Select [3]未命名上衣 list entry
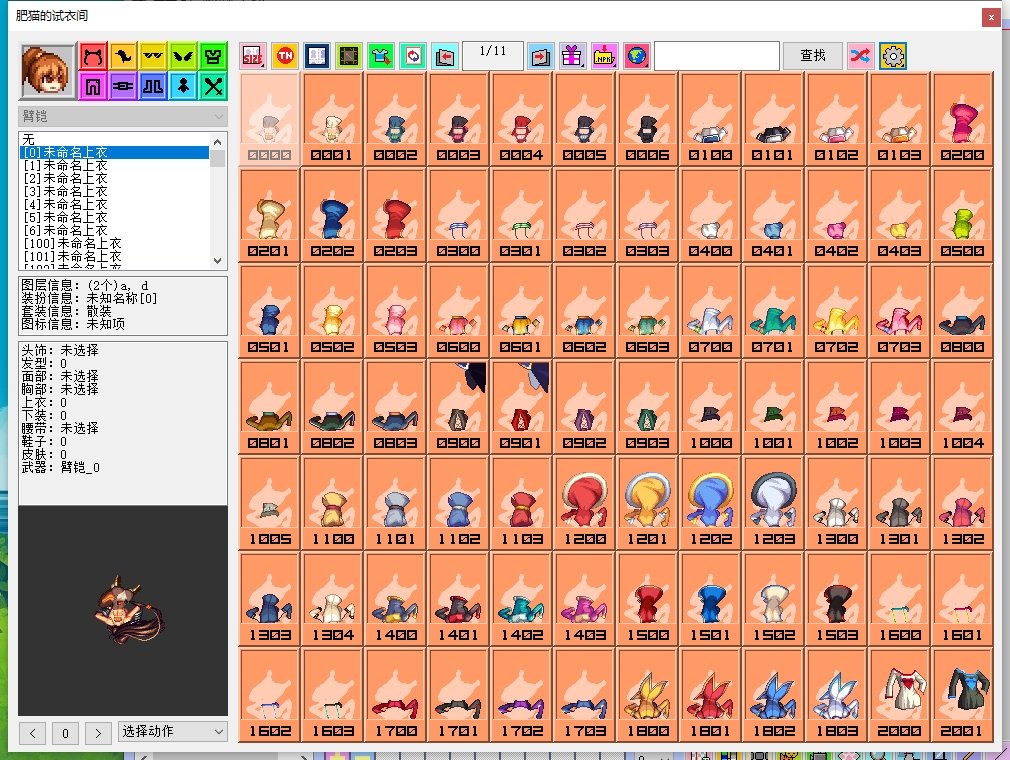This screenshot has height=760, width=1010. tap(115, 191)
